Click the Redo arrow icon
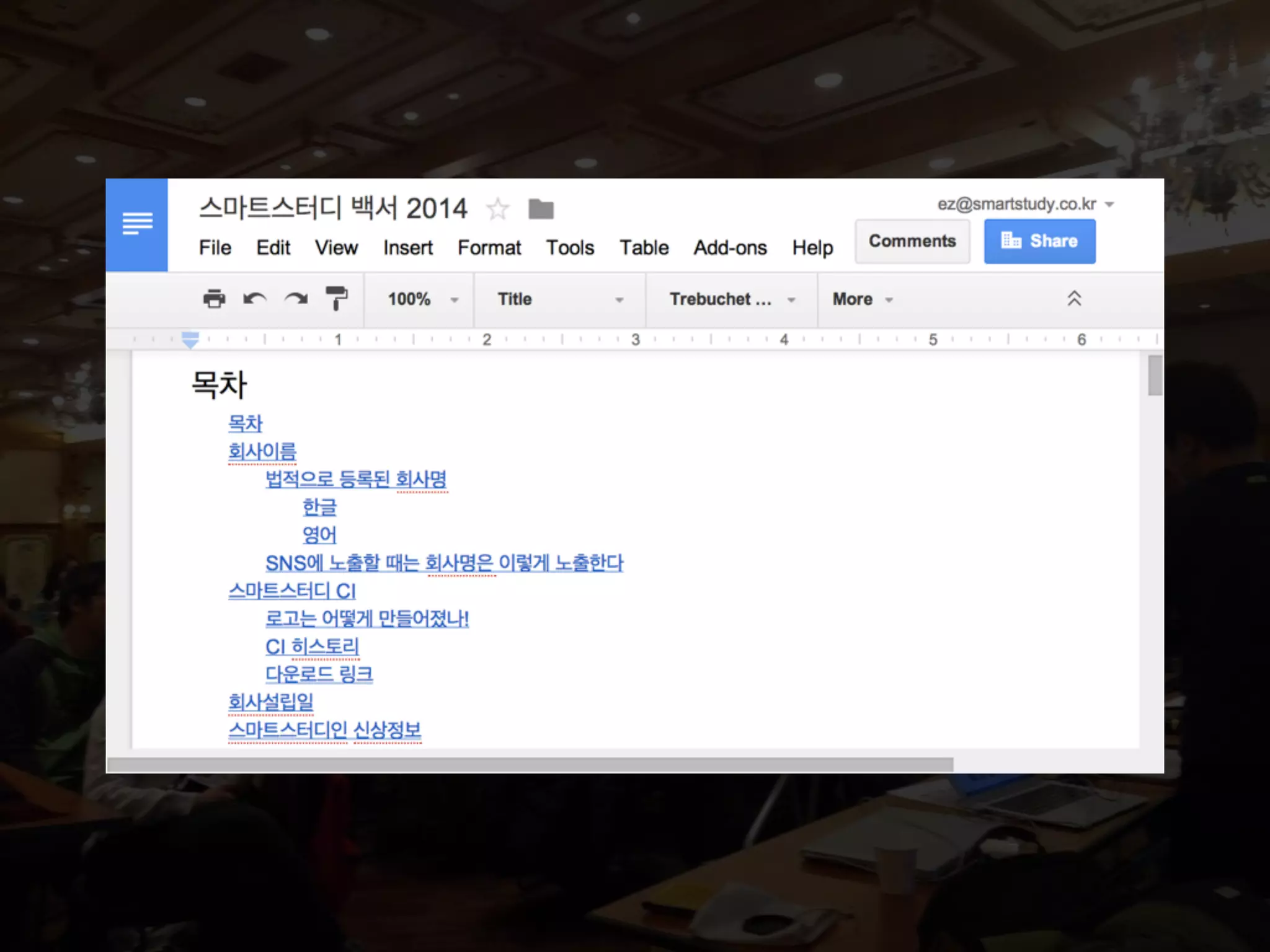Image resolution: width=1270 pixels, height=952 pixels. pos(296,299)
